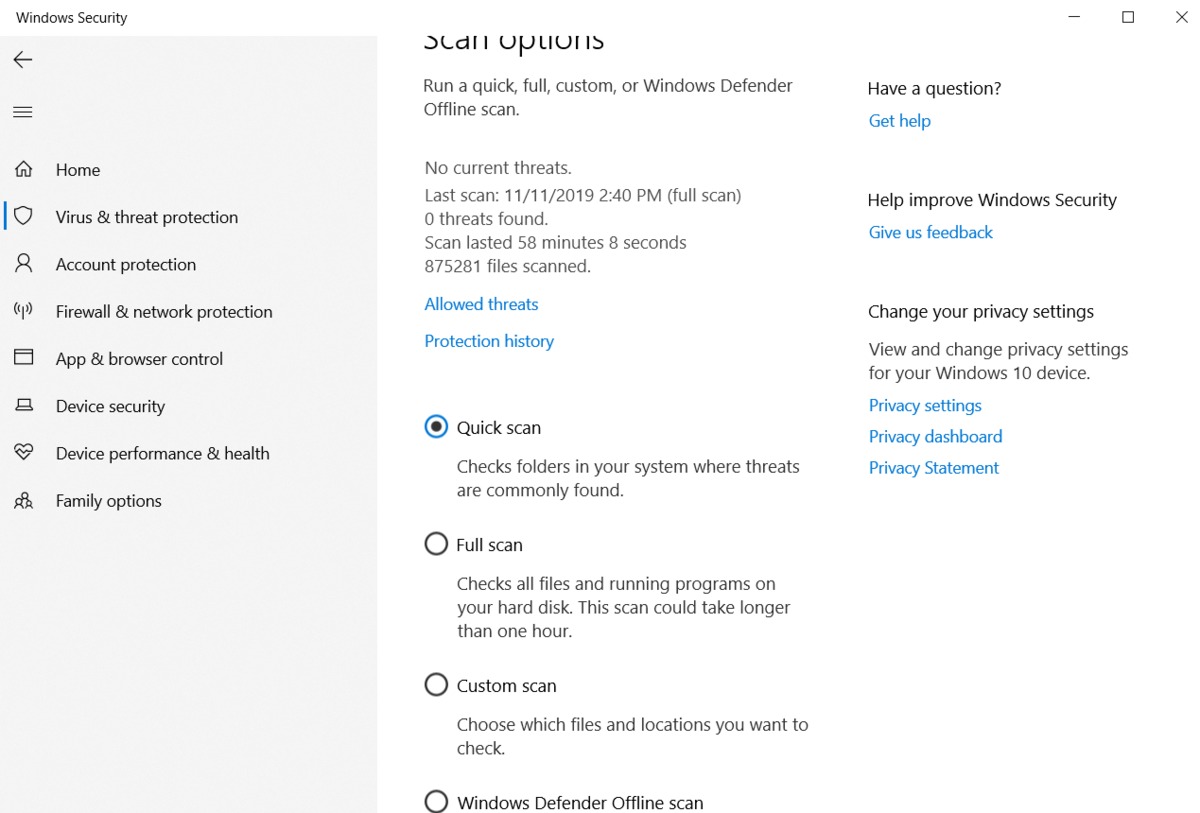Open Device security page

point(110,406)
